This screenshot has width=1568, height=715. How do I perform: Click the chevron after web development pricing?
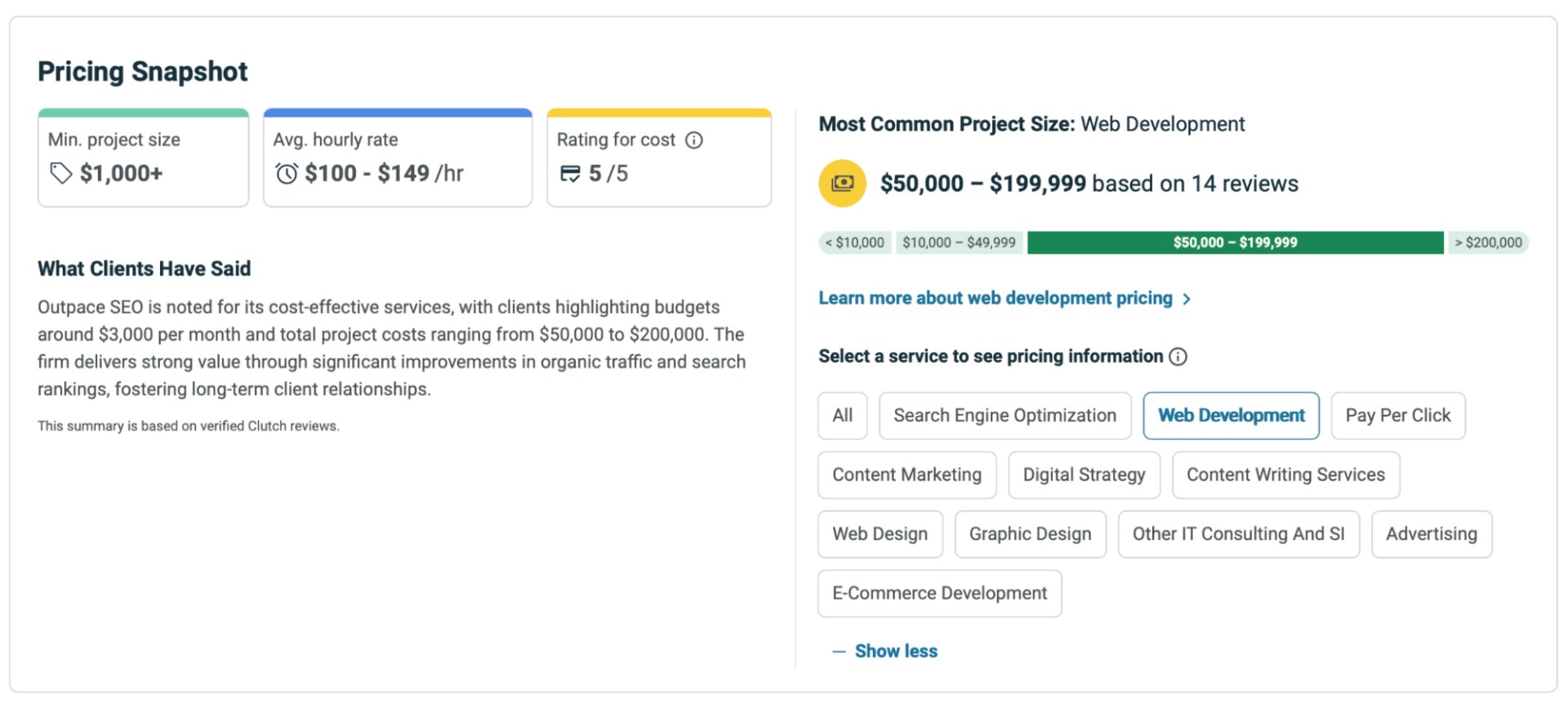coord(1187,299)
